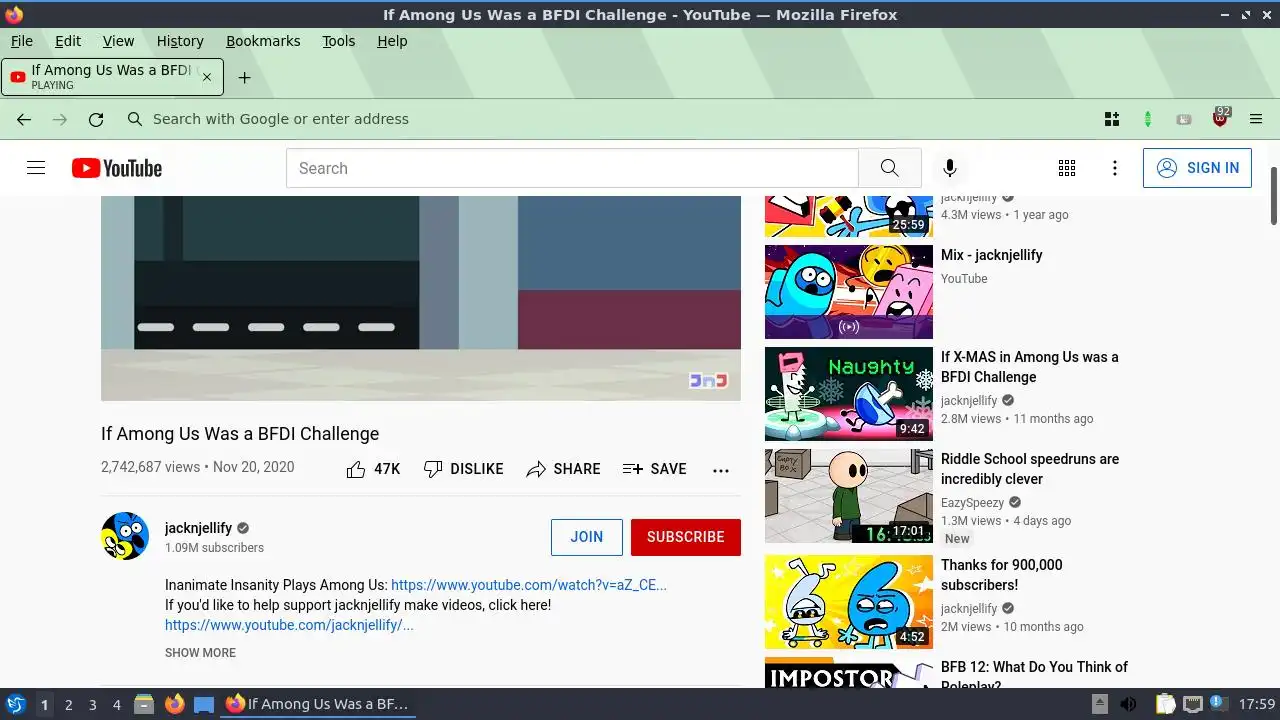Focus the Firefox address bar
The image size is (1280, 720).
(610, 119)
